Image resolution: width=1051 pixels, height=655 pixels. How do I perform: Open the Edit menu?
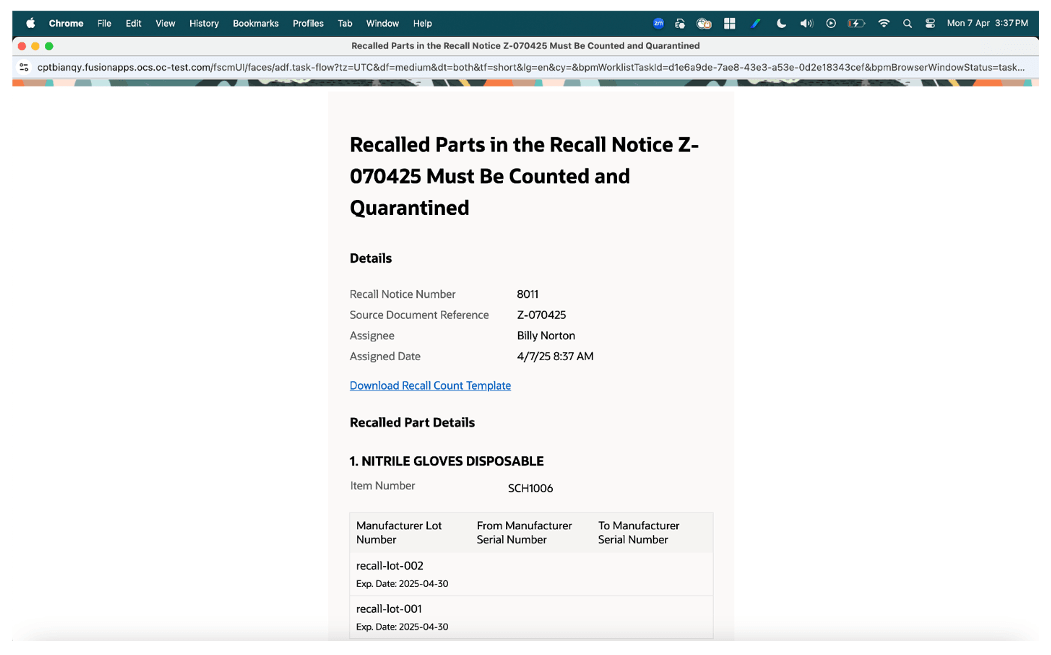tap(133, 23)
